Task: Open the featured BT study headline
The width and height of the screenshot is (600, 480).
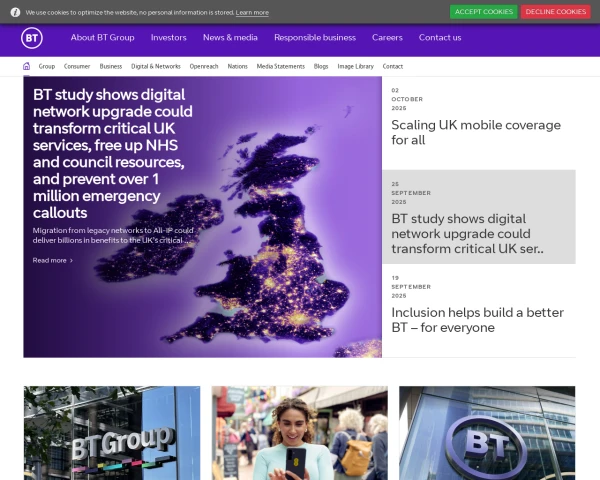Action: point(112,153)
